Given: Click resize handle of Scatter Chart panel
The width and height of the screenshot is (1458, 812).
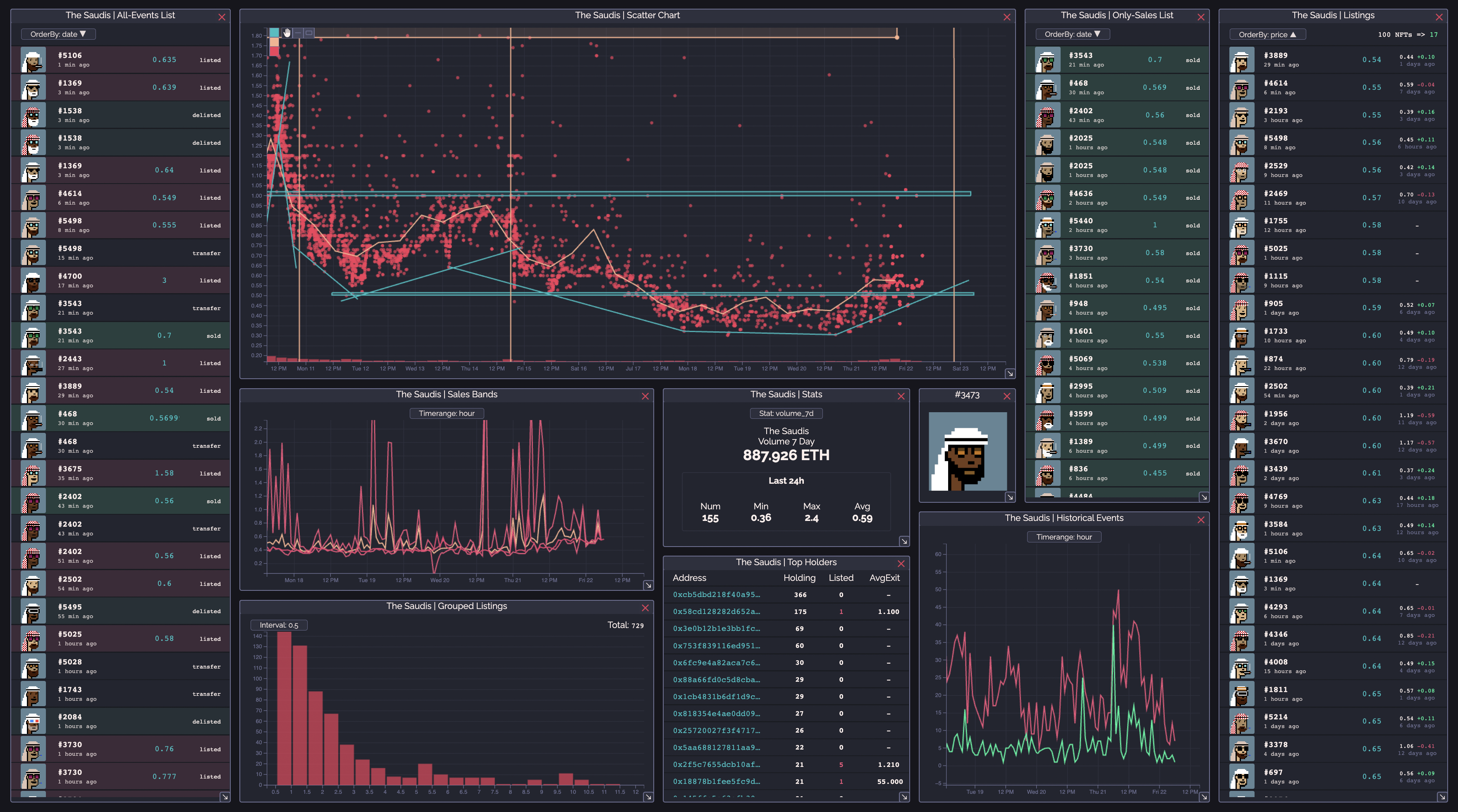Looking at the screenshot, I should point(1010,373).
